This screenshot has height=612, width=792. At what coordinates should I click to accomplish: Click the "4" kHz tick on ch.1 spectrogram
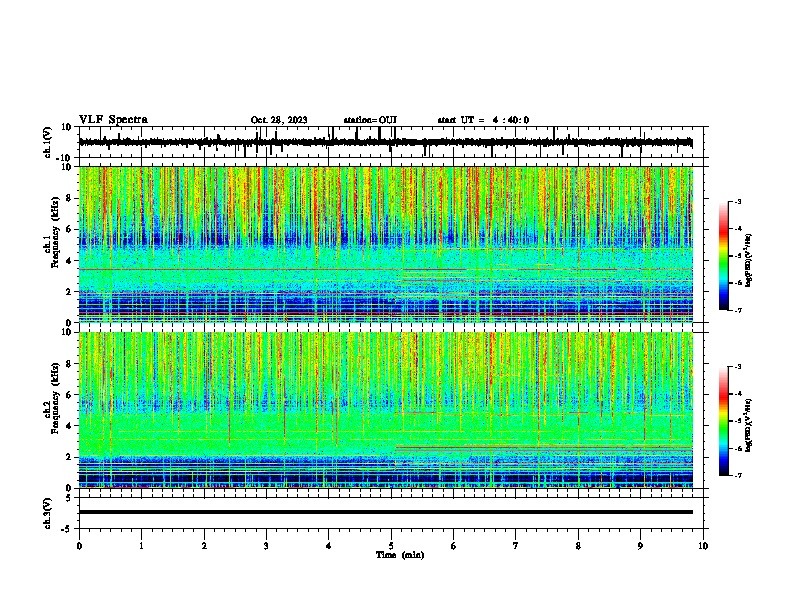[x=70, y=261]
